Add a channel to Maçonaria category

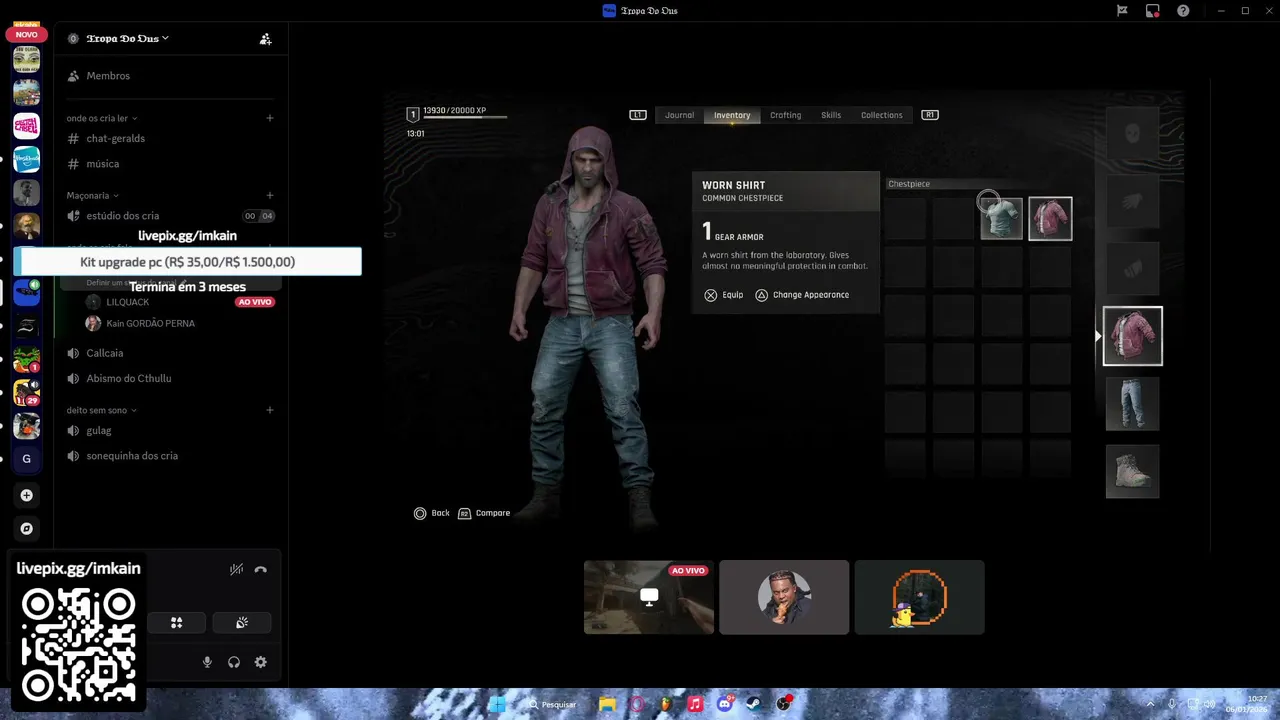[270, 196]
